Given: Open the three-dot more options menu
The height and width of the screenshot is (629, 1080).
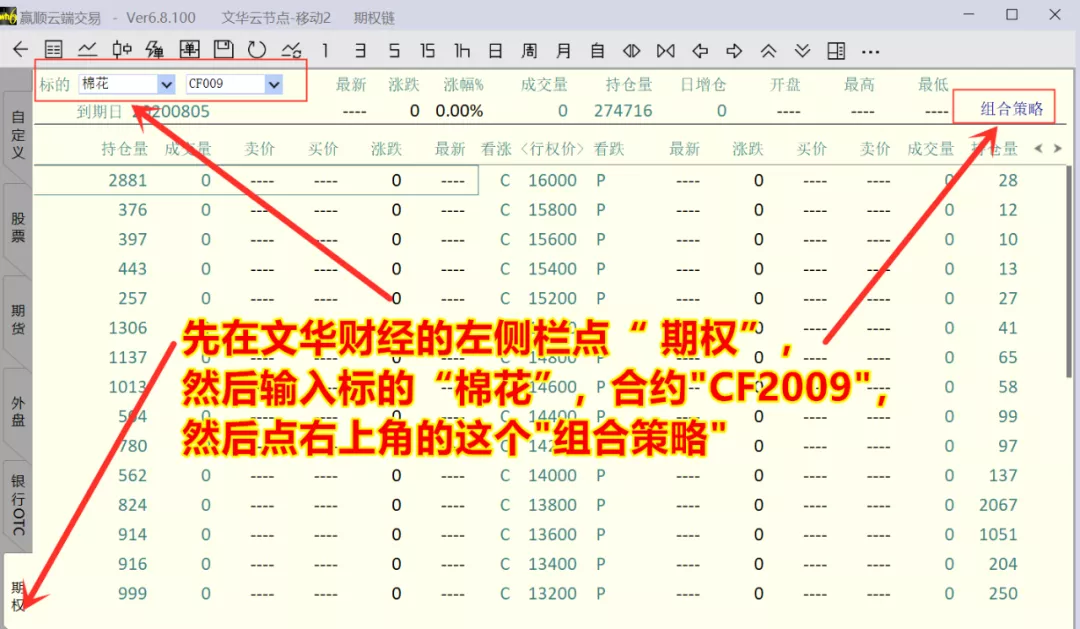Looking at the screenshot, I should (871, 51).
